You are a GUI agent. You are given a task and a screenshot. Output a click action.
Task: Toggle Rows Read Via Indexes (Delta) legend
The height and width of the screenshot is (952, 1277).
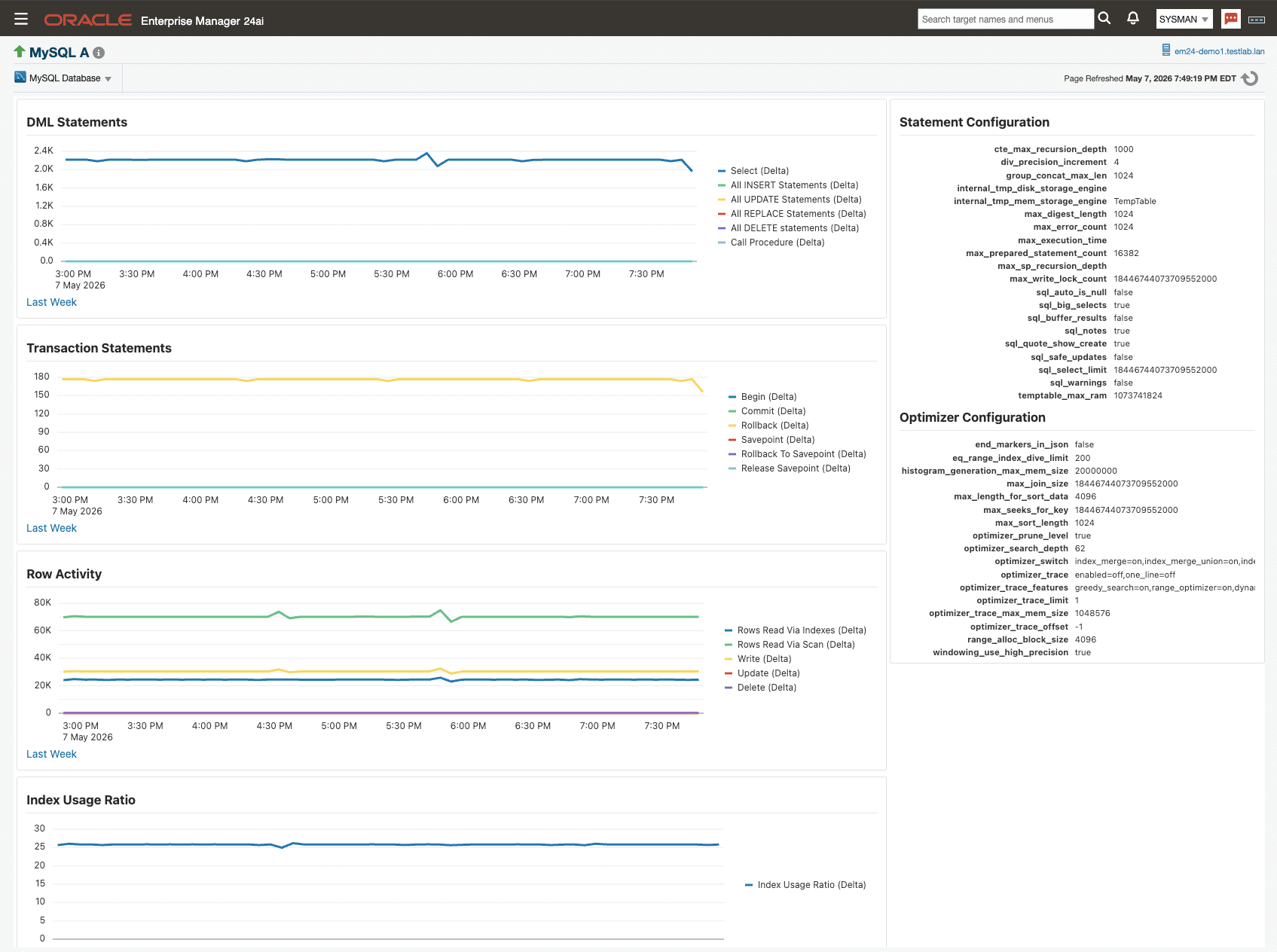[796, 630]
